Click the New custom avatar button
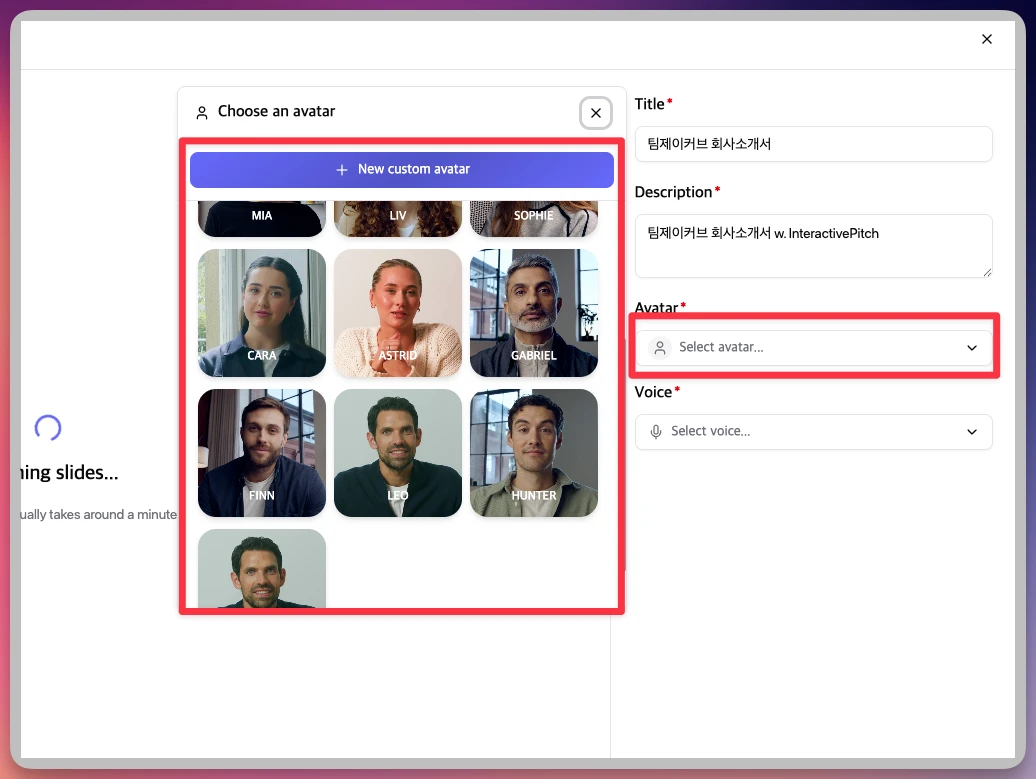 402,170
